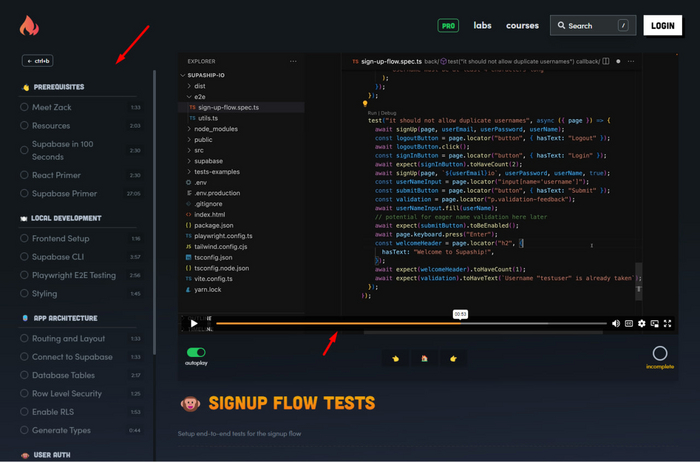
Task: Click the LOGIN button
Action: click(661, 26)
